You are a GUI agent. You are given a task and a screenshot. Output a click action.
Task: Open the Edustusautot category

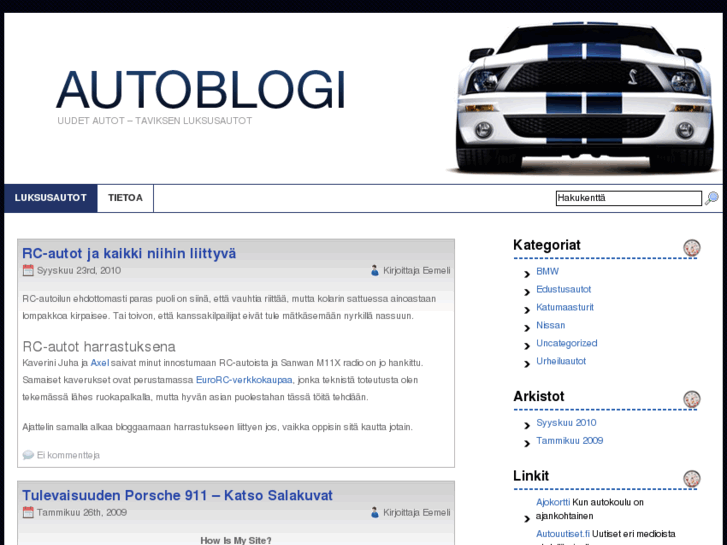click(563, 289)
